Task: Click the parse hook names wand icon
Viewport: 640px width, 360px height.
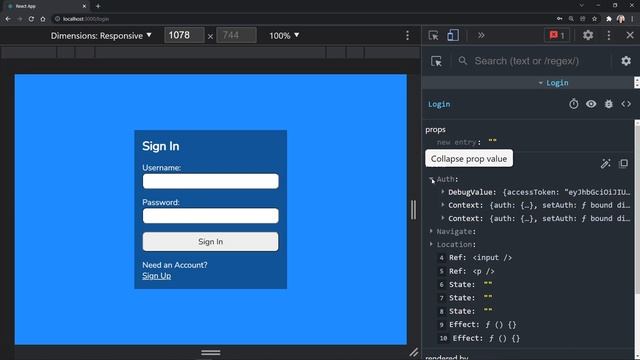Action: (605, 164)
